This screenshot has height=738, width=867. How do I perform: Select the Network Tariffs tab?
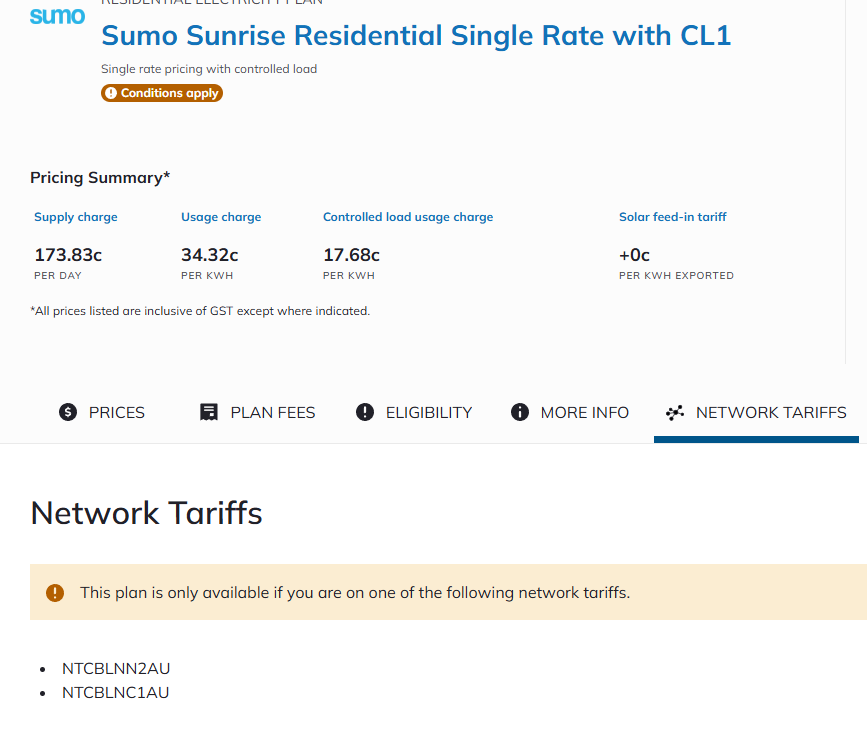click(x=757, y=412)
